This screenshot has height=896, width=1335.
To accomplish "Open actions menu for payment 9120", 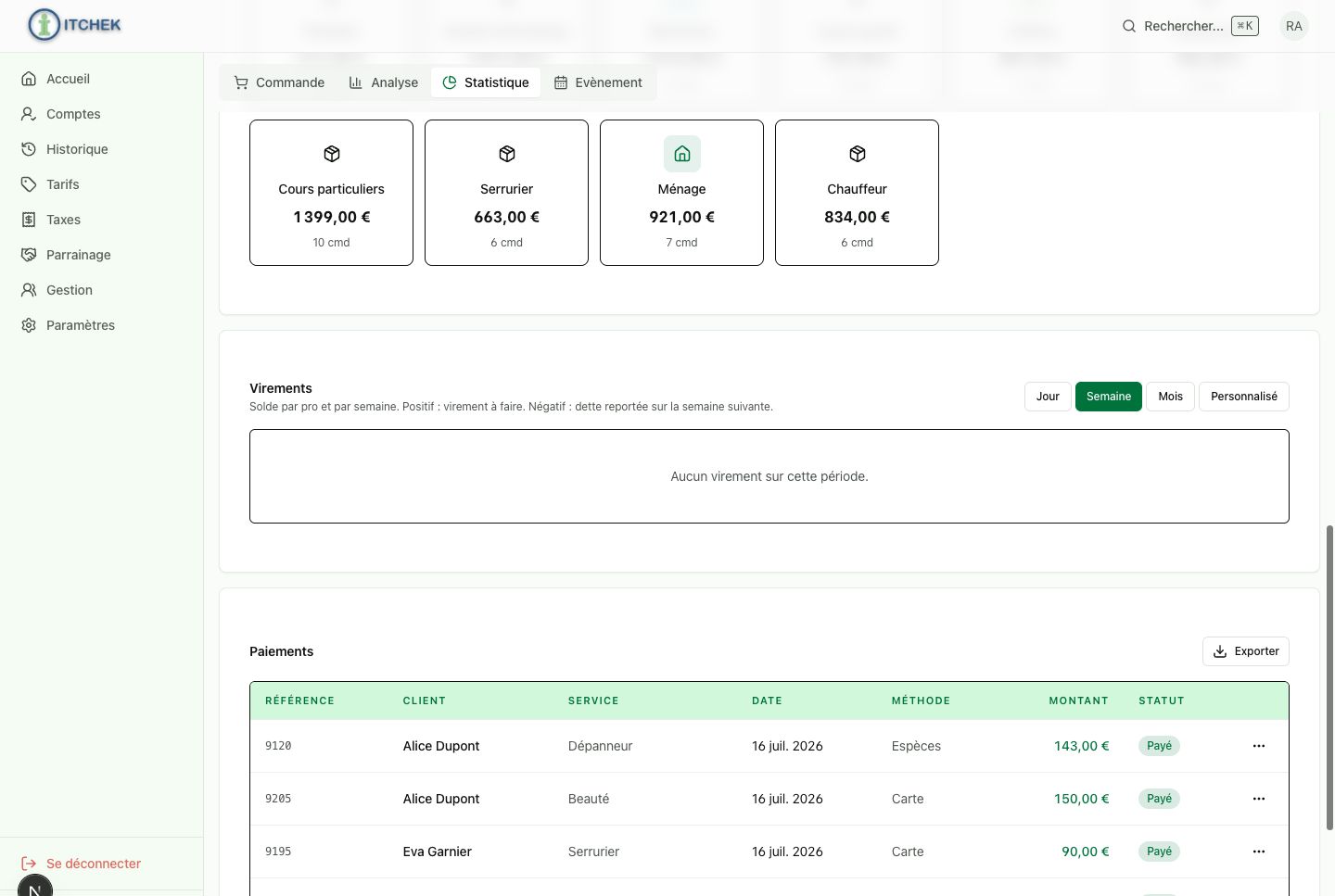I will 1259,746.
